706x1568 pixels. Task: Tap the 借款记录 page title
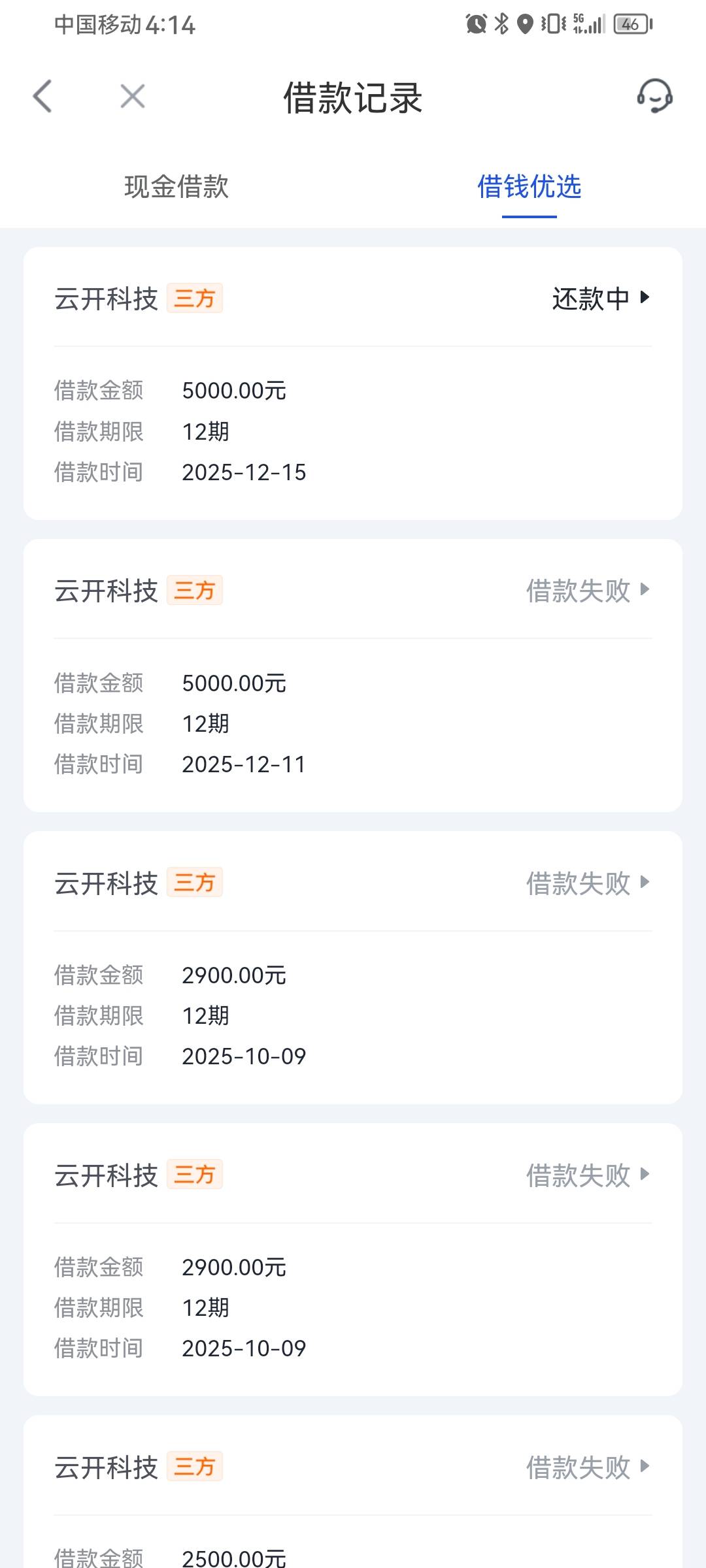tap(353, 98)
